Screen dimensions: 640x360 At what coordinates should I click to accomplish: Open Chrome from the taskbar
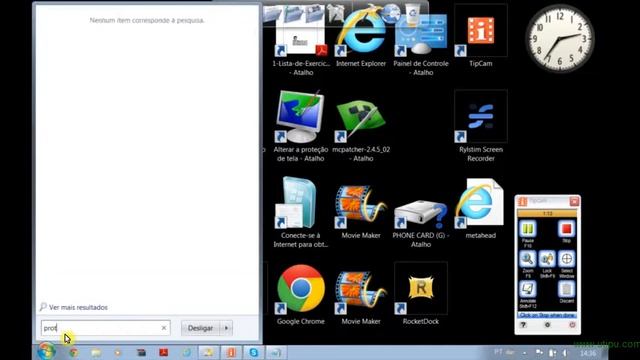[x=74, y=352]
